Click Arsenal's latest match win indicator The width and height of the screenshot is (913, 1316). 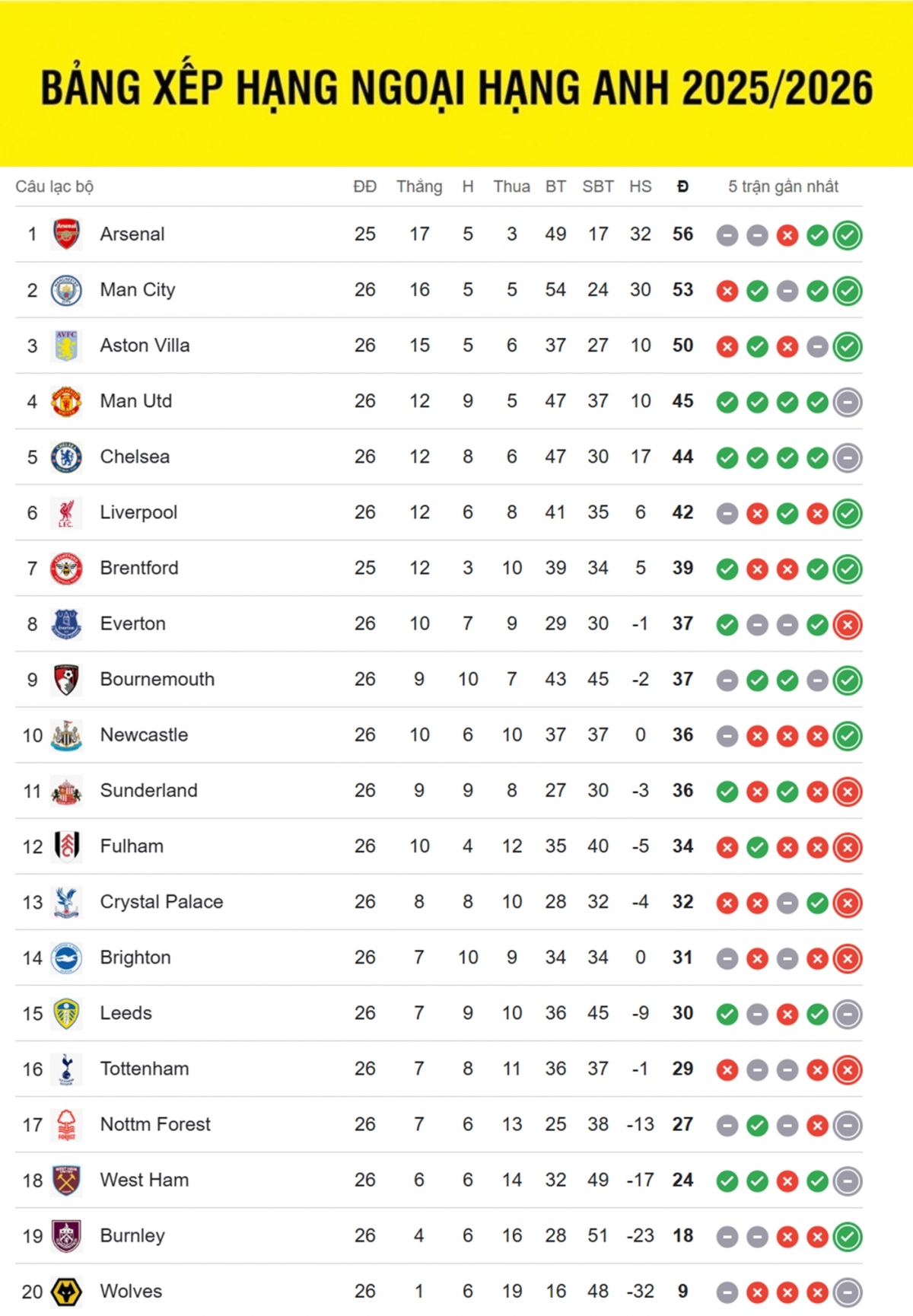[848, 235]
